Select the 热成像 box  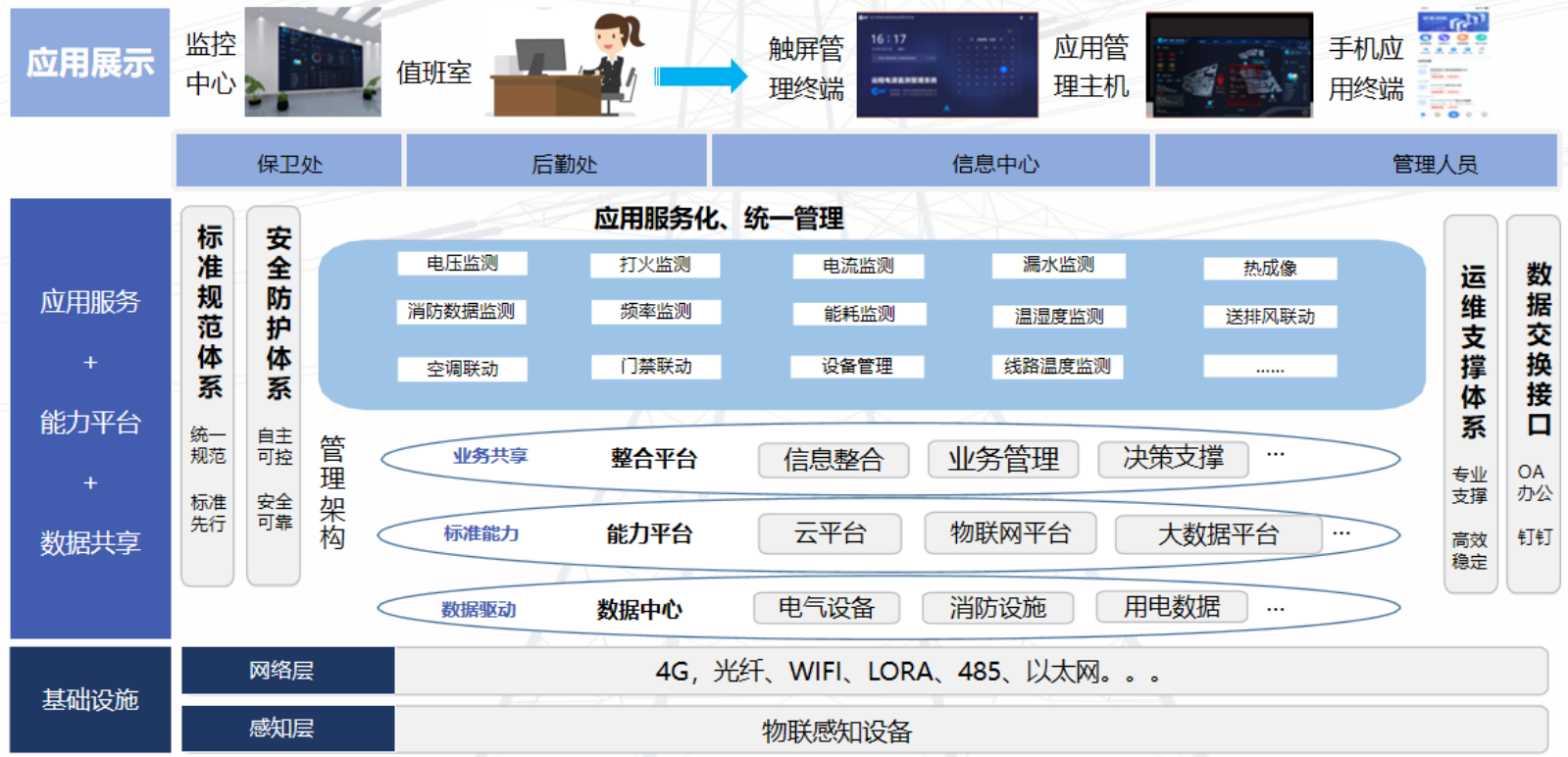1270,269
